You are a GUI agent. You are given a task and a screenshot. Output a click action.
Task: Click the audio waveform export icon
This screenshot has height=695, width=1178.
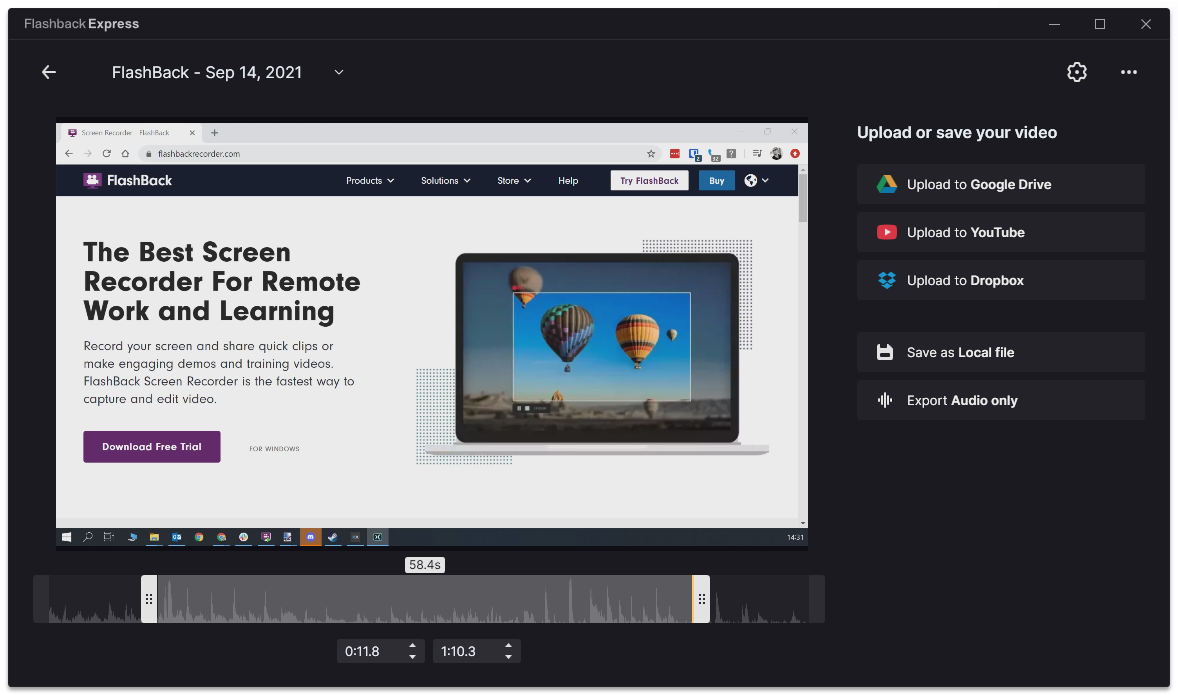(x=885, y=400)
